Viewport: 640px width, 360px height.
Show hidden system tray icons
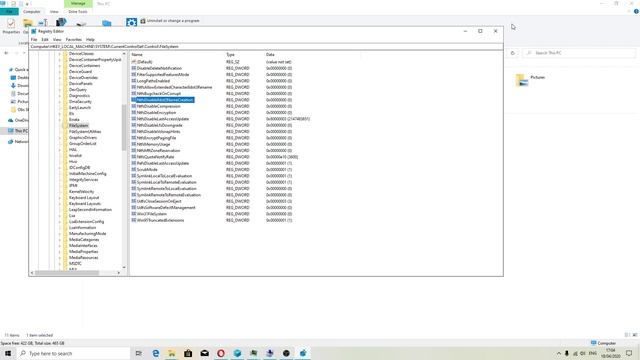tap(559, 353)
